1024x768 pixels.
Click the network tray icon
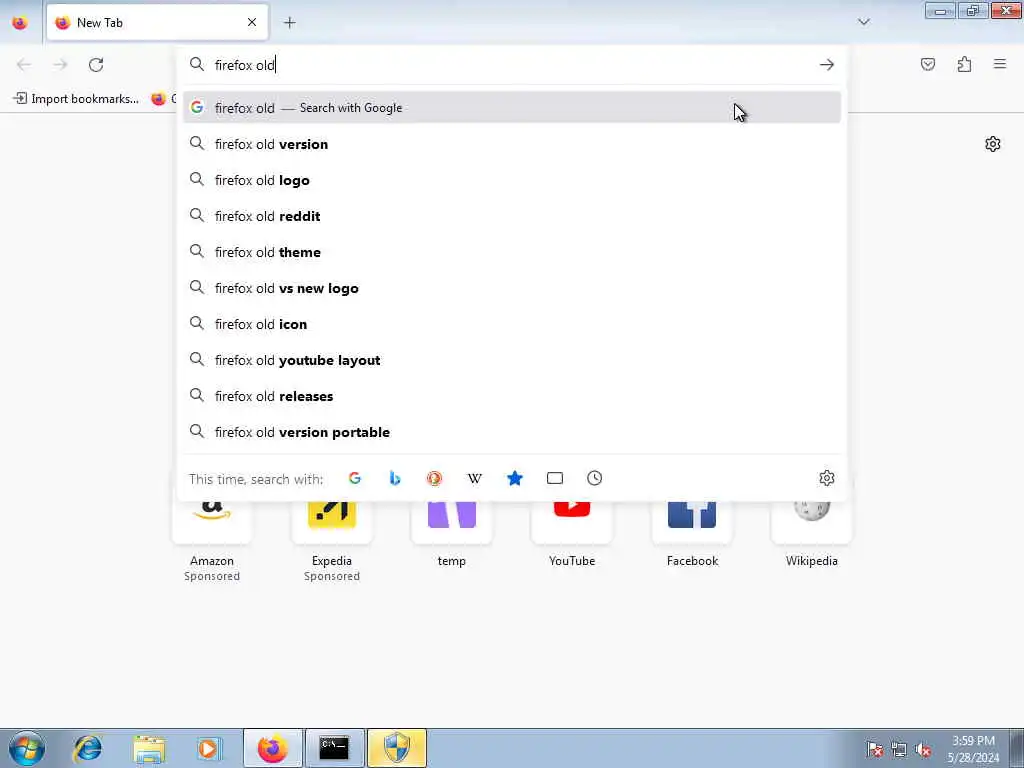[x=899, y=749]
